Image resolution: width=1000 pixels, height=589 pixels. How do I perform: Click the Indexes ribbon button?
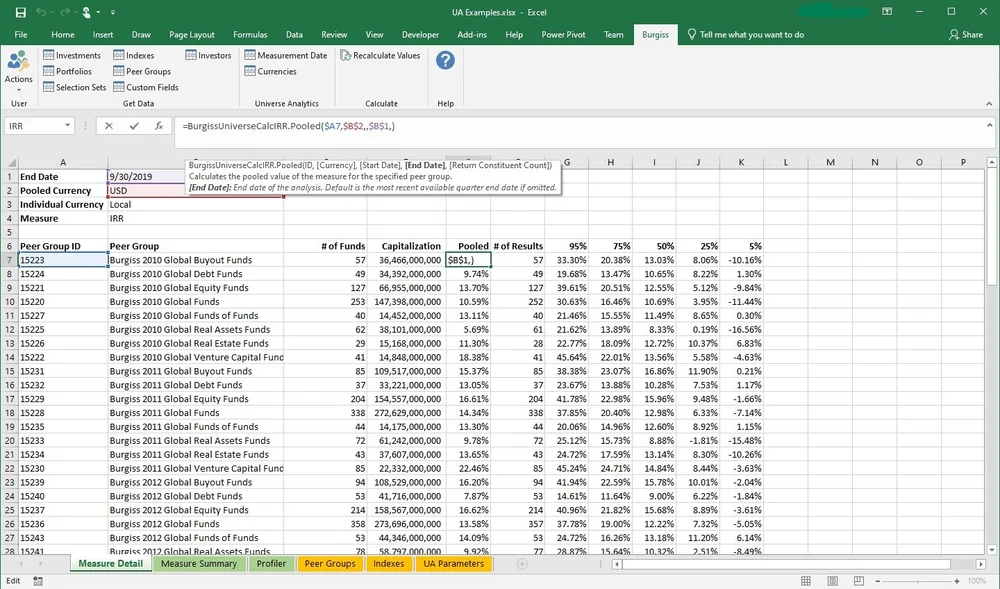133,55
